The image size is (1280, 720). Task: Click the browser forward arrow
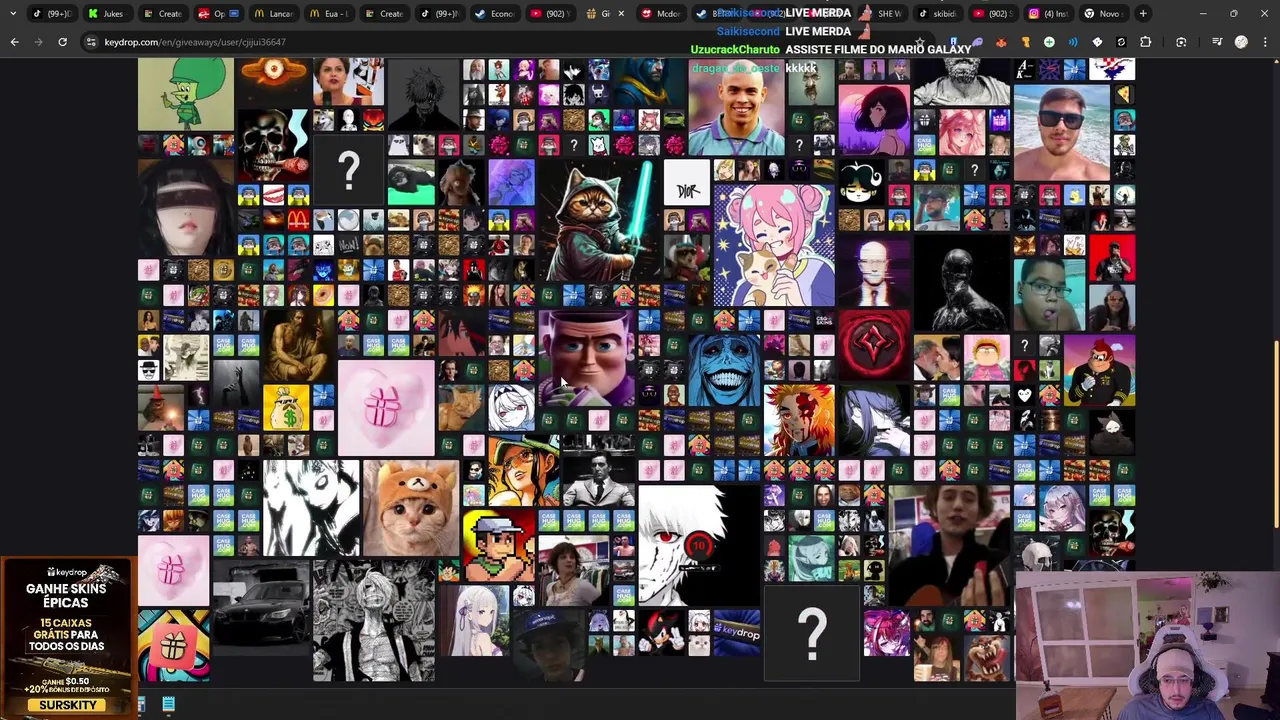tap(38, 42)
